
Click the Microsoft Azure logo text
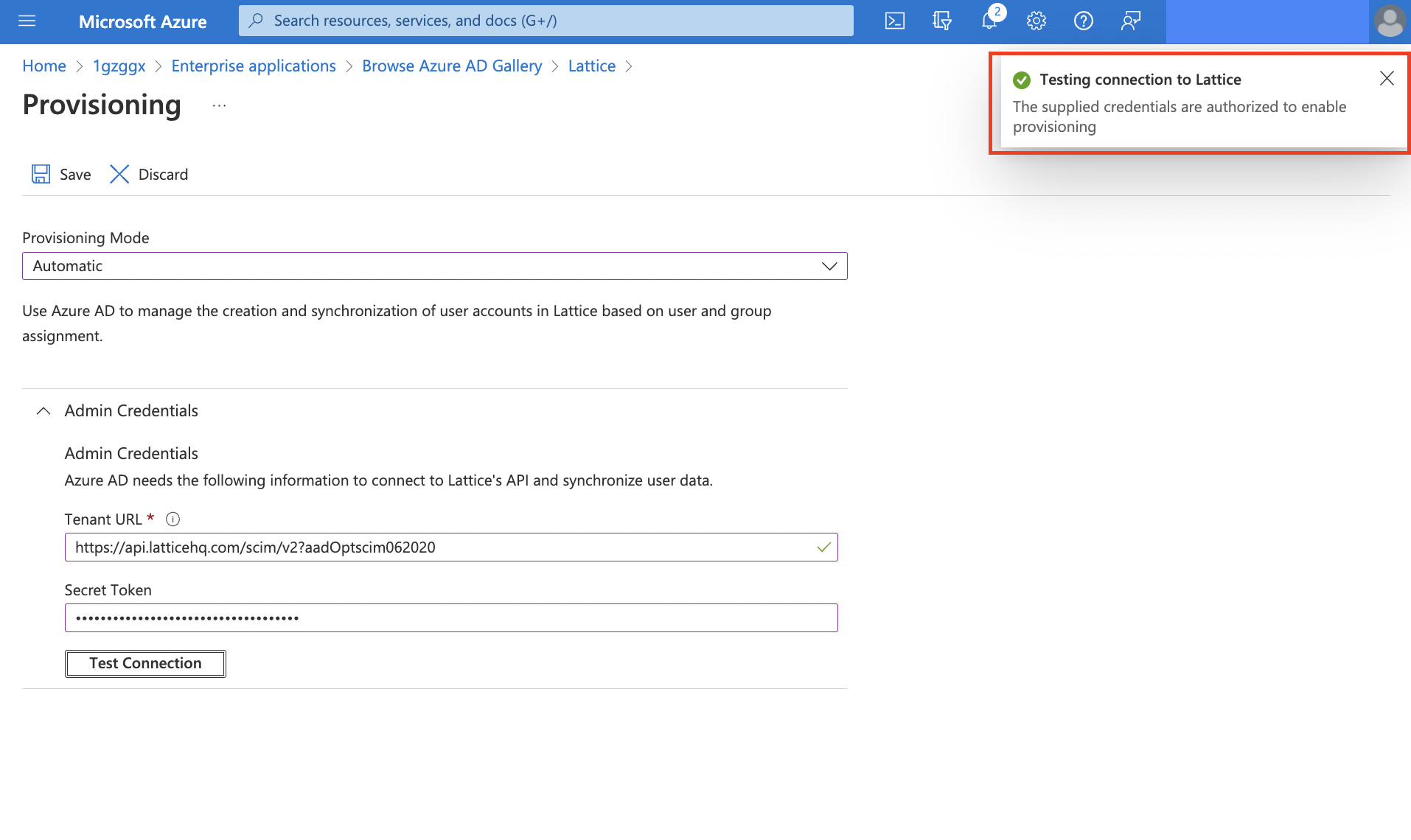click(x=142, y=21)
